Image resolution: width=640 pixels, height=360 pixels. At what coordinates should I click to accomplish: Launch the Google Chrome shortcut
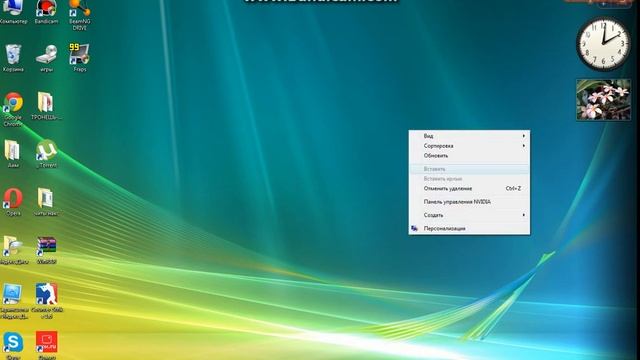(13, 109)
